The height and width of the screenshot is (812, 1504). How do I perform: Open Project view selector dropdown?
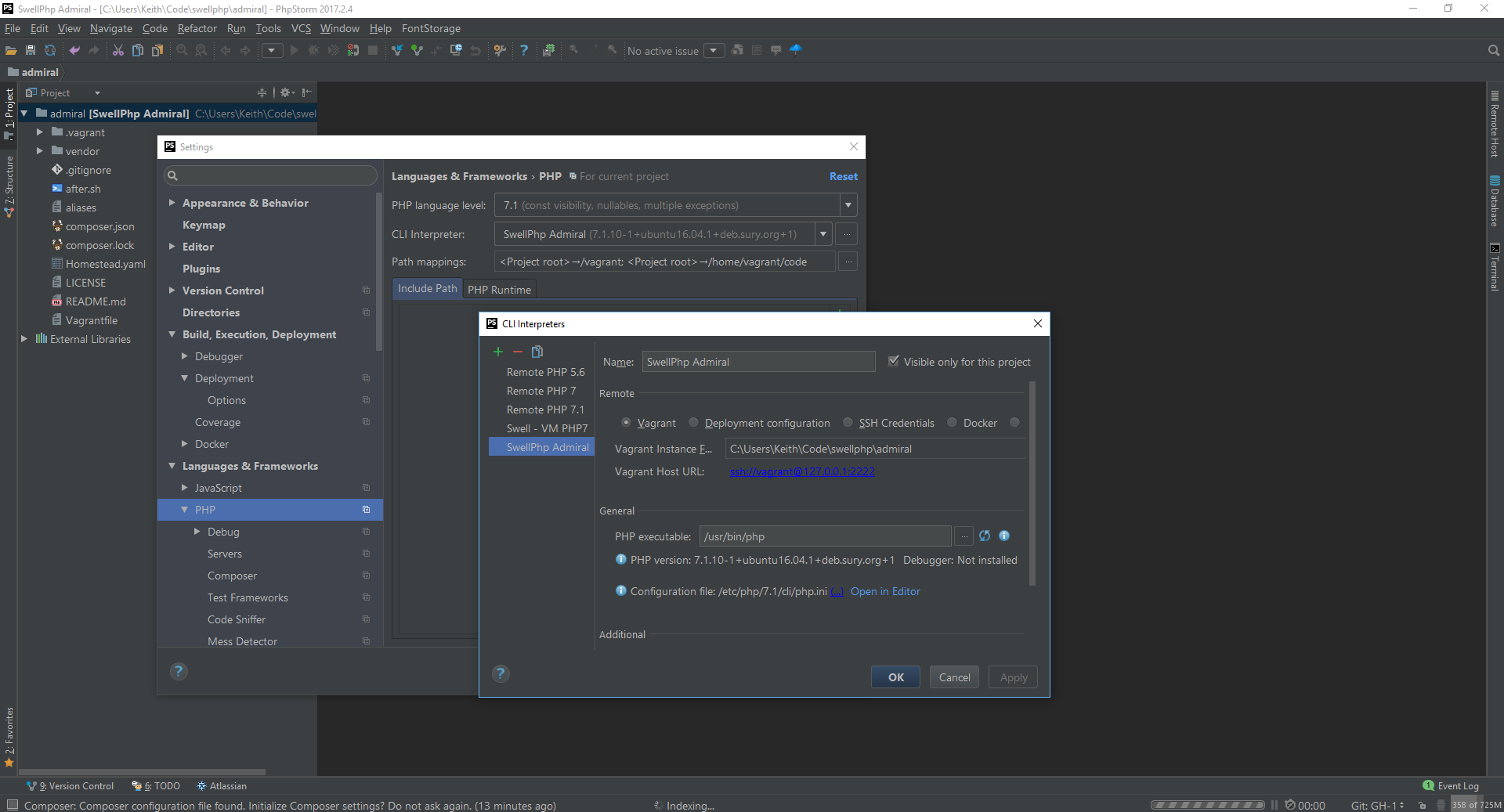click(97, 93)
